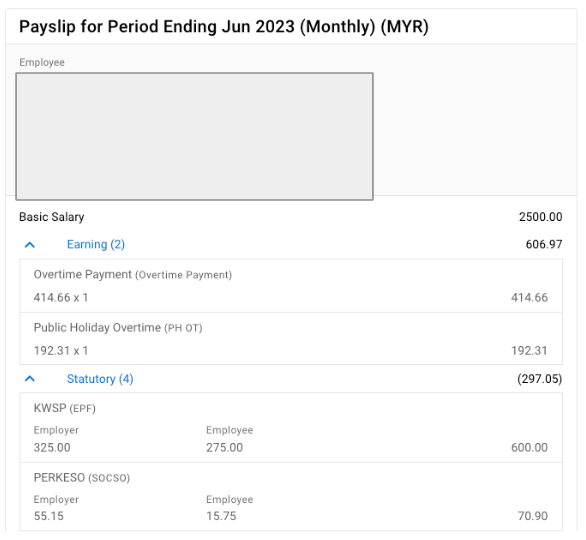Image resolution: width=586 pixels, height=540 pixels.
Task: Select the Overtime Payment row
Action: point(291,286)
